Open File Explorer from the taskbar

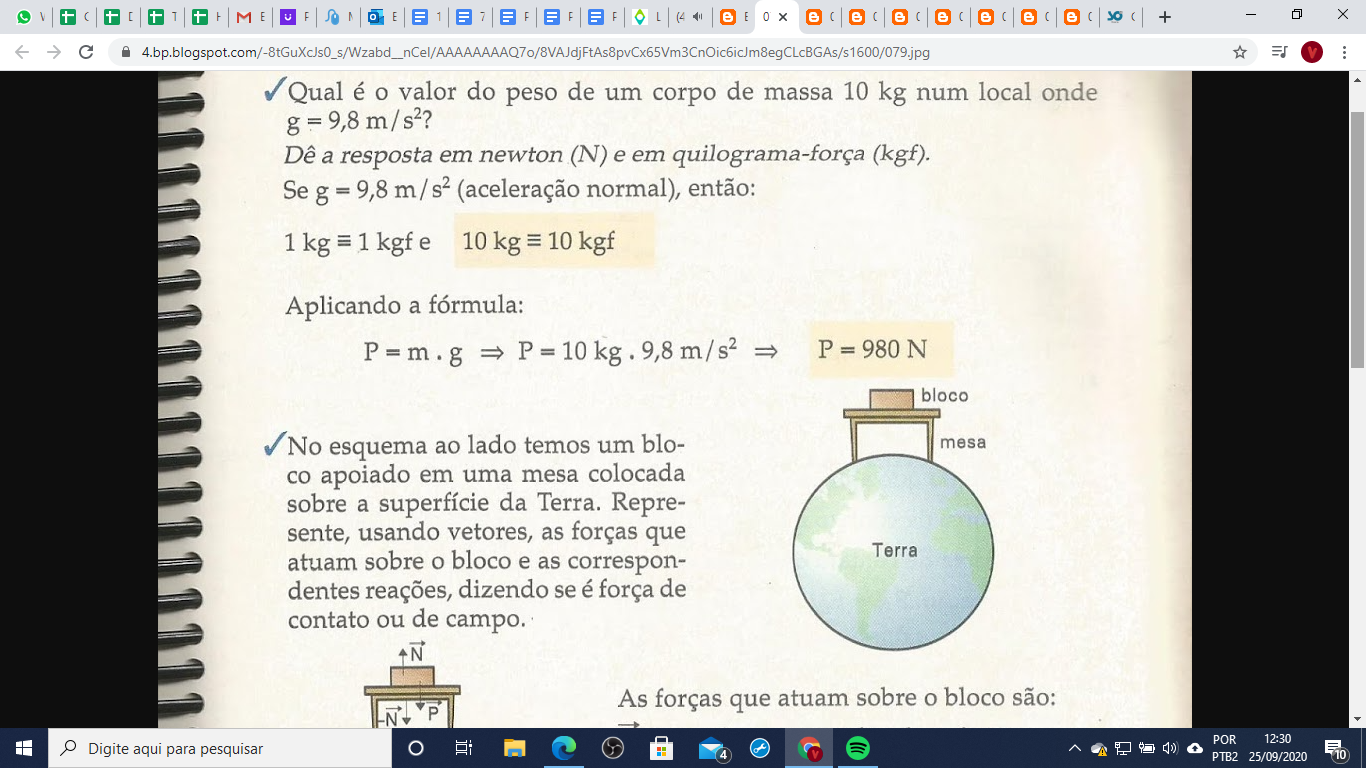514,748
